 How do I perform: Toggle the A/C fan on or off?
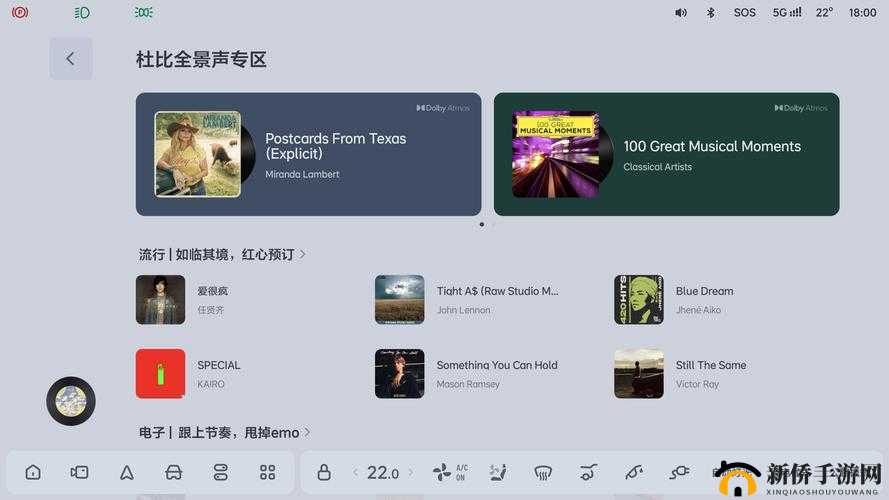click(448, 472)
